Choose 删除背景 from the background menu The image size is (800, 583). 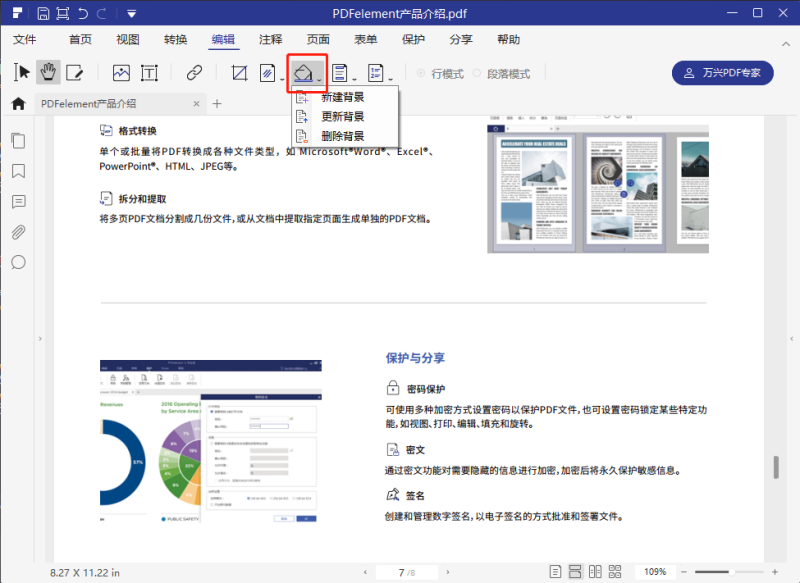tap(342, 136)
